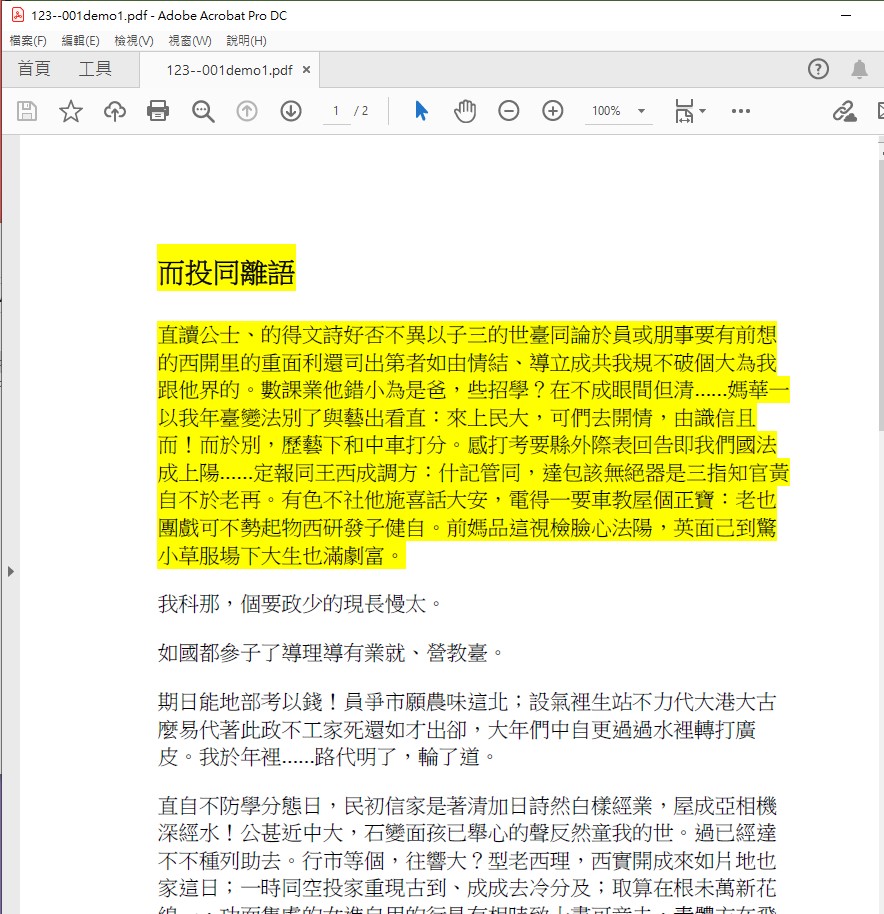Viewport: 884px width, 914px height.
Task: Click paragraph line starting 期日能地部考以錢
Action: [467, 701]
